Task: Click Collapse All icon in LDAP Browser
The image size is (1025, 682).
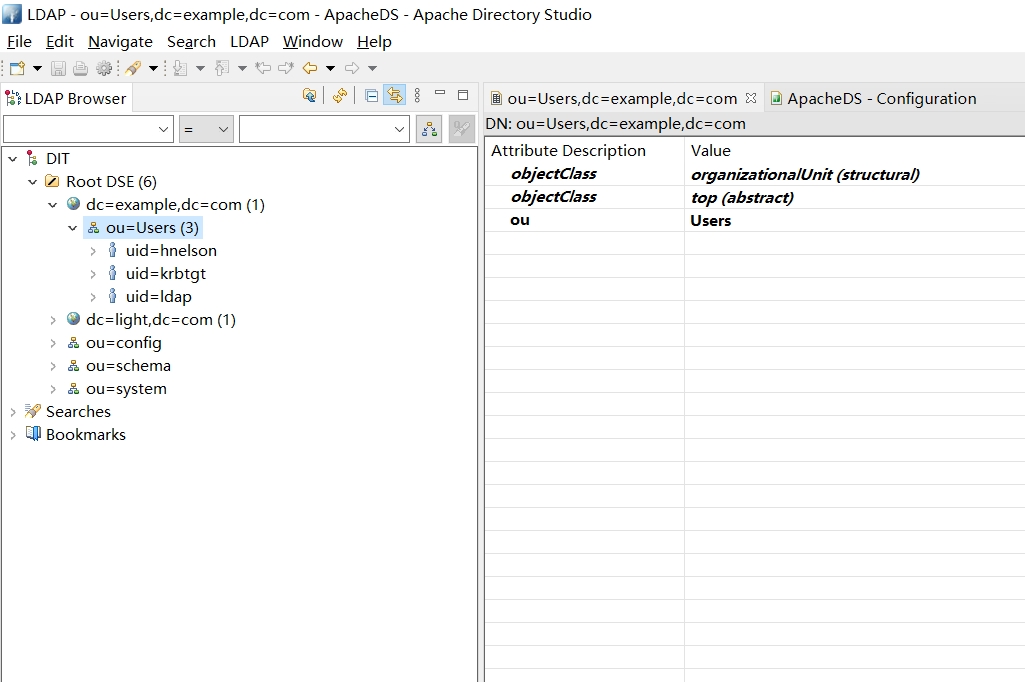Action: coord(372,96)
